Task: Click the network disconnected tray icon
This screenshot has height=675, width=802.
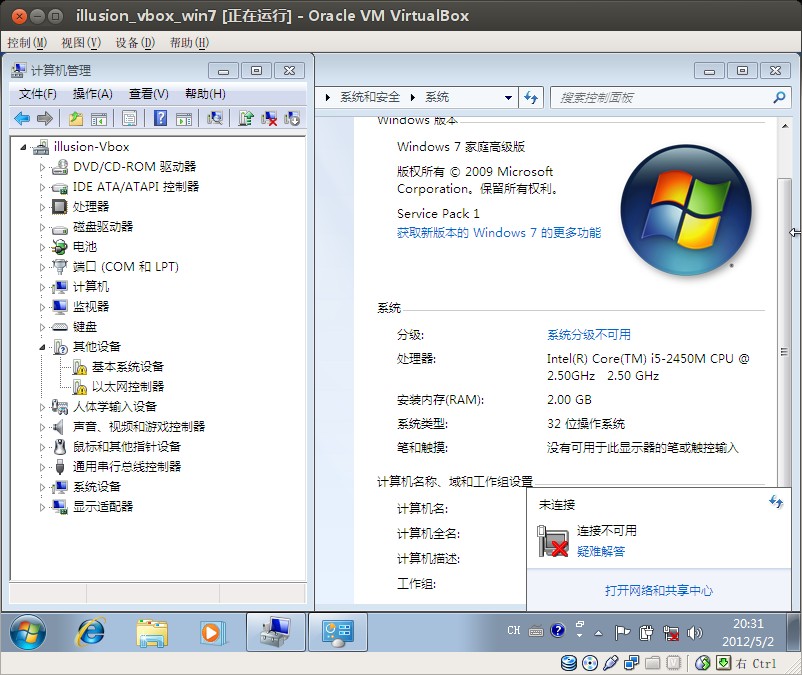Action: point(671,633)
